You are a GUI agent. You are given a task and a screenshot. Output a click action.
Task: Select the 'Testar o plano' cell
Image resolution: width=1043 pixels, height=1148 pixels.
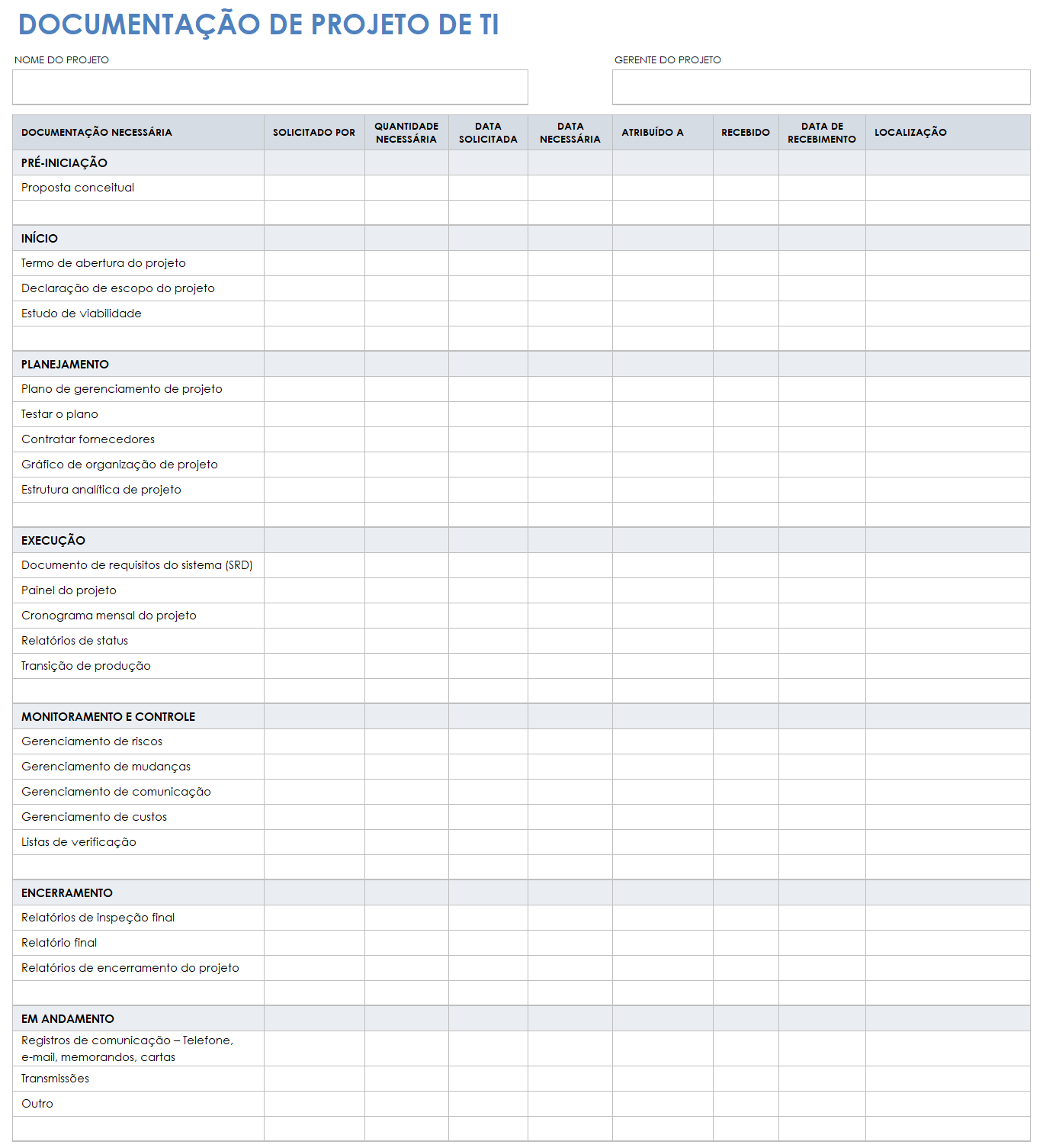[x=139, y=414]
